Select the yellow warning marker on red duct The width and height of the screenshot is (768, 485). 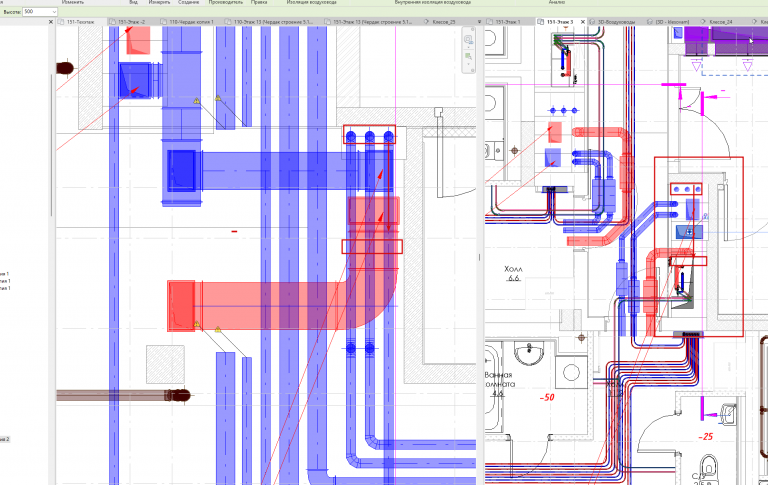tap(196, 324)
